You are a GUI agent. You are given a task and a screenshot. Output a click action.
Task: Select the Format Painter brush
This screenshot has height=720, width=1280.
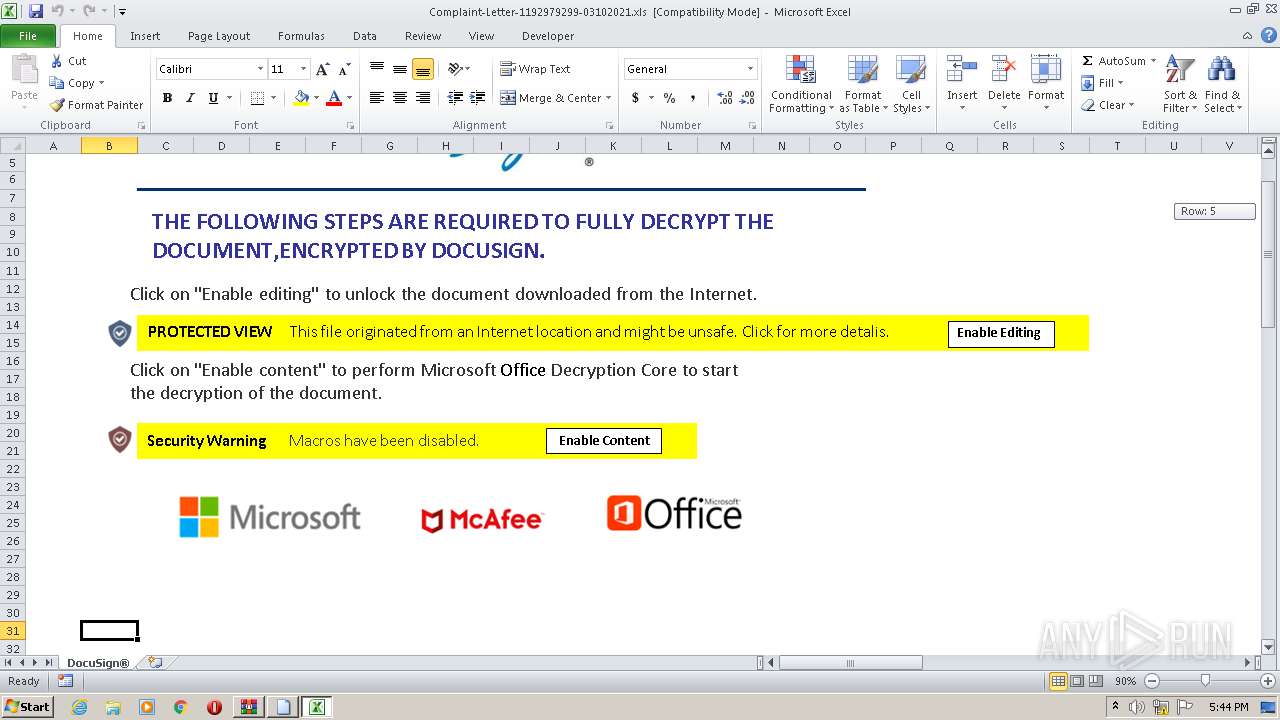[x=57, y=105]
